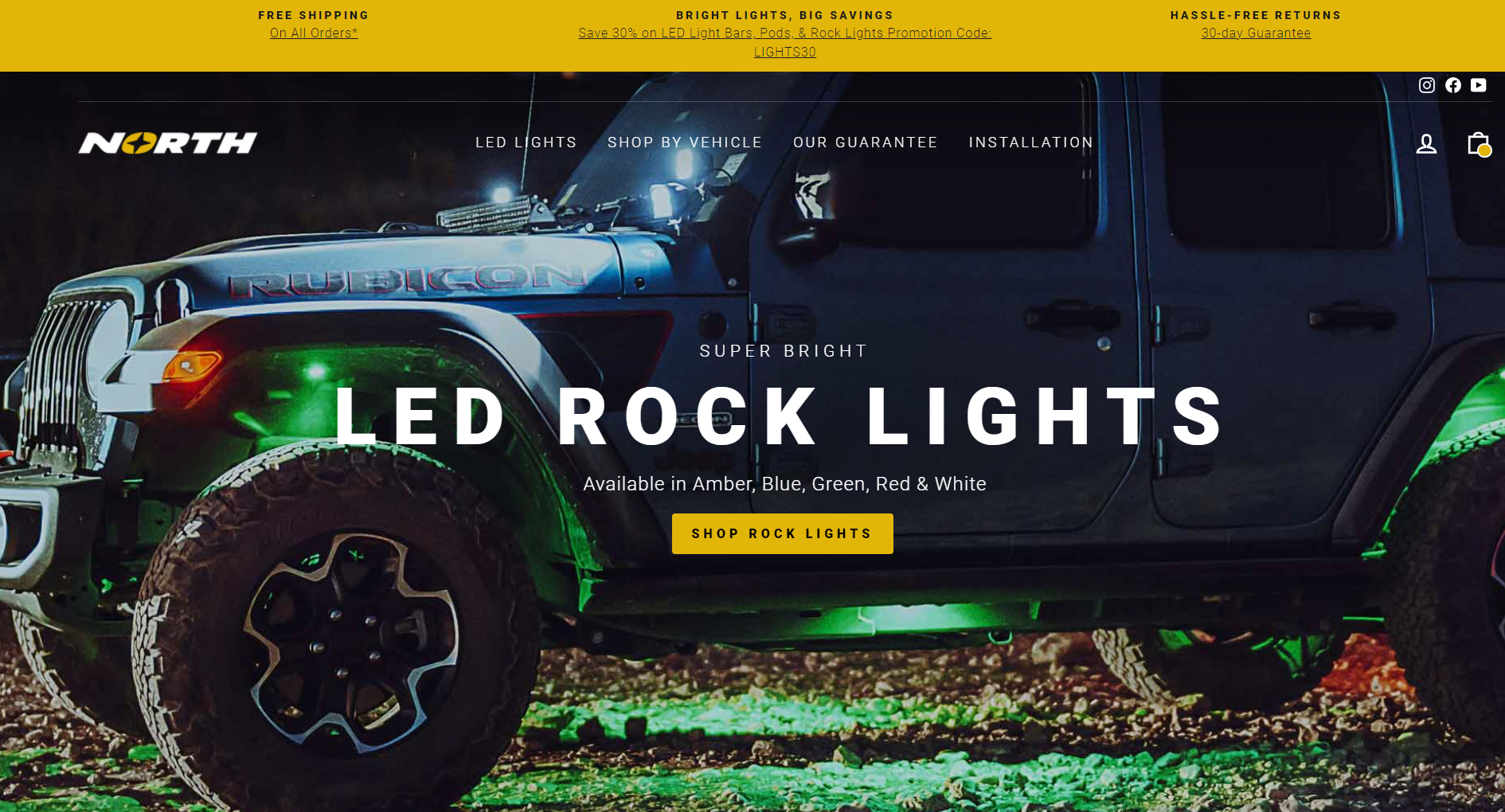Click the Super Bright subtitle text
Image resolution: width=1505 pixels, height=812 pixels.
click(x=784, y=351)
